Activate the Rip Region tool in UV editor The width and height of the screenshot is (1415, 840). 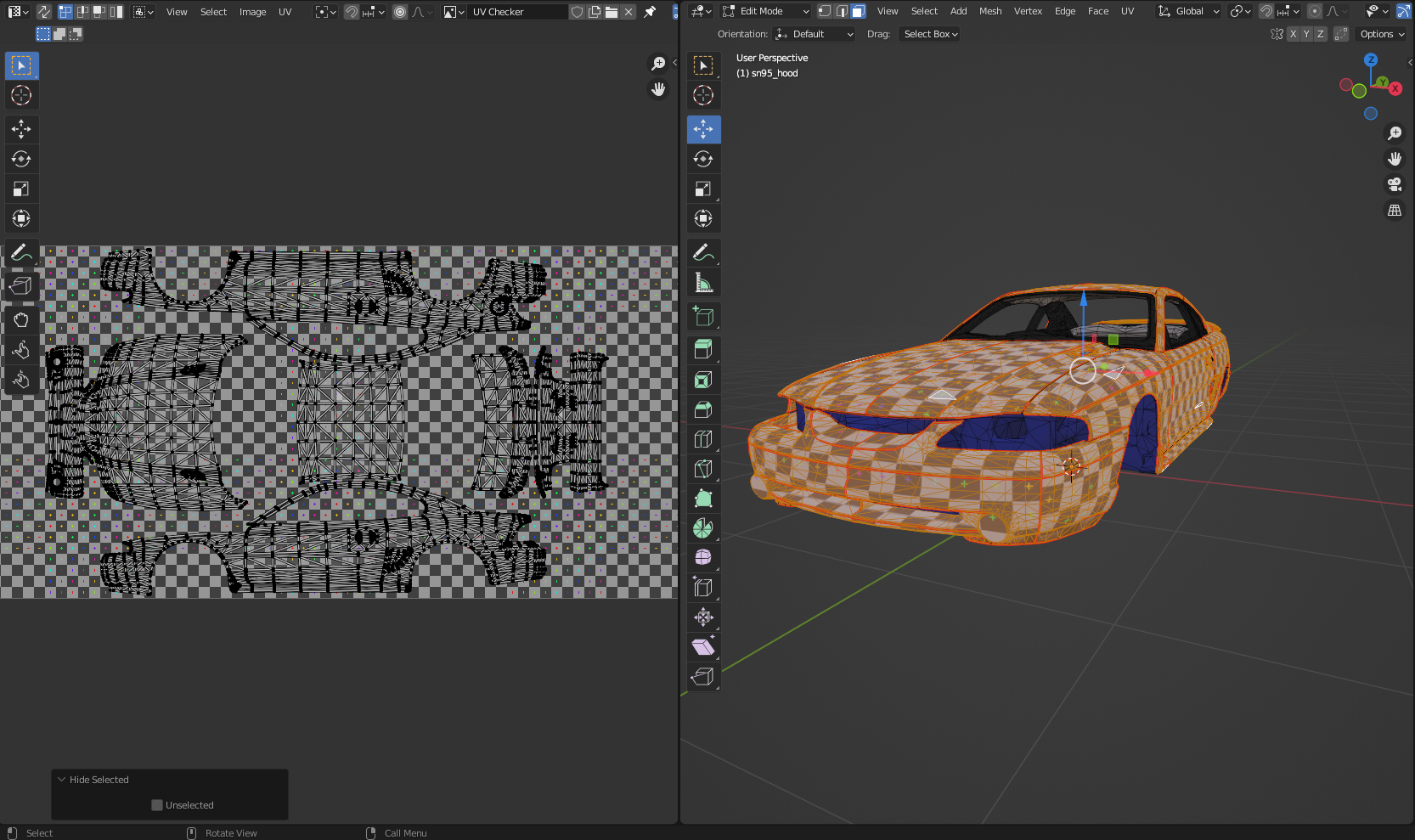(21, 286)
